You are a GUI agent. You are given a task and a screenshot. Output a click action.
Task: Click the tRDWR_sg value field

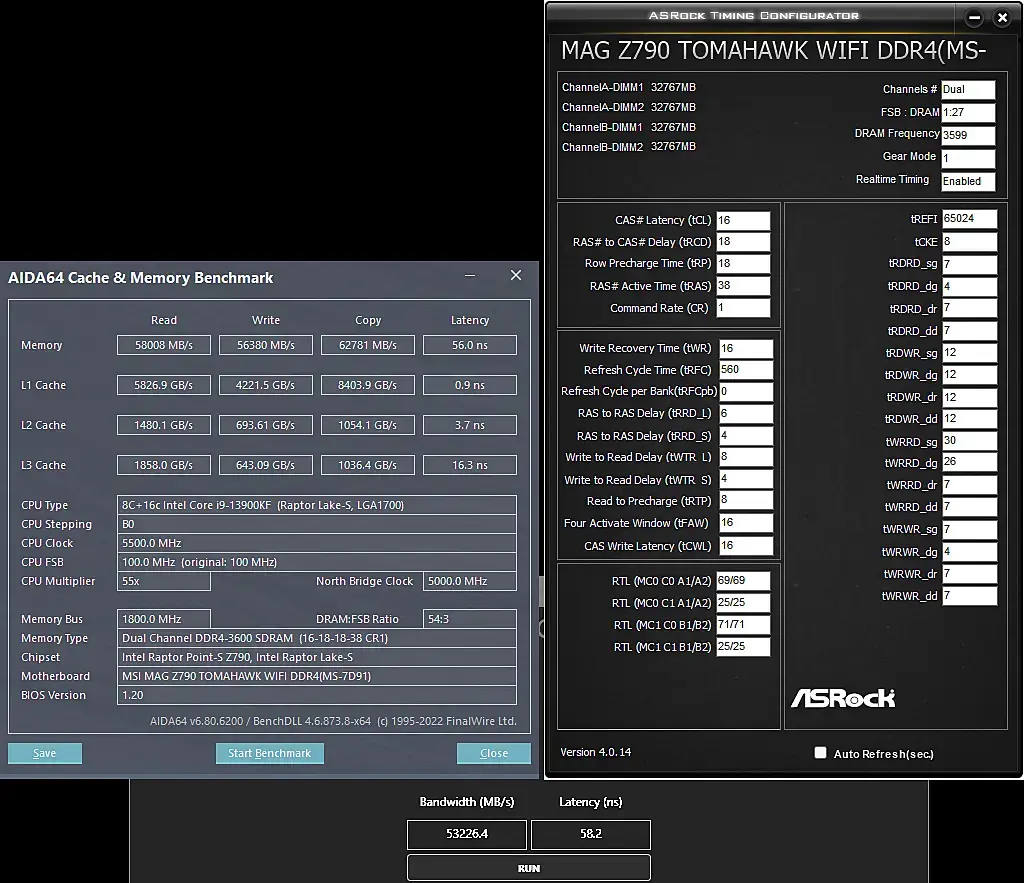[x=969, y=353]
